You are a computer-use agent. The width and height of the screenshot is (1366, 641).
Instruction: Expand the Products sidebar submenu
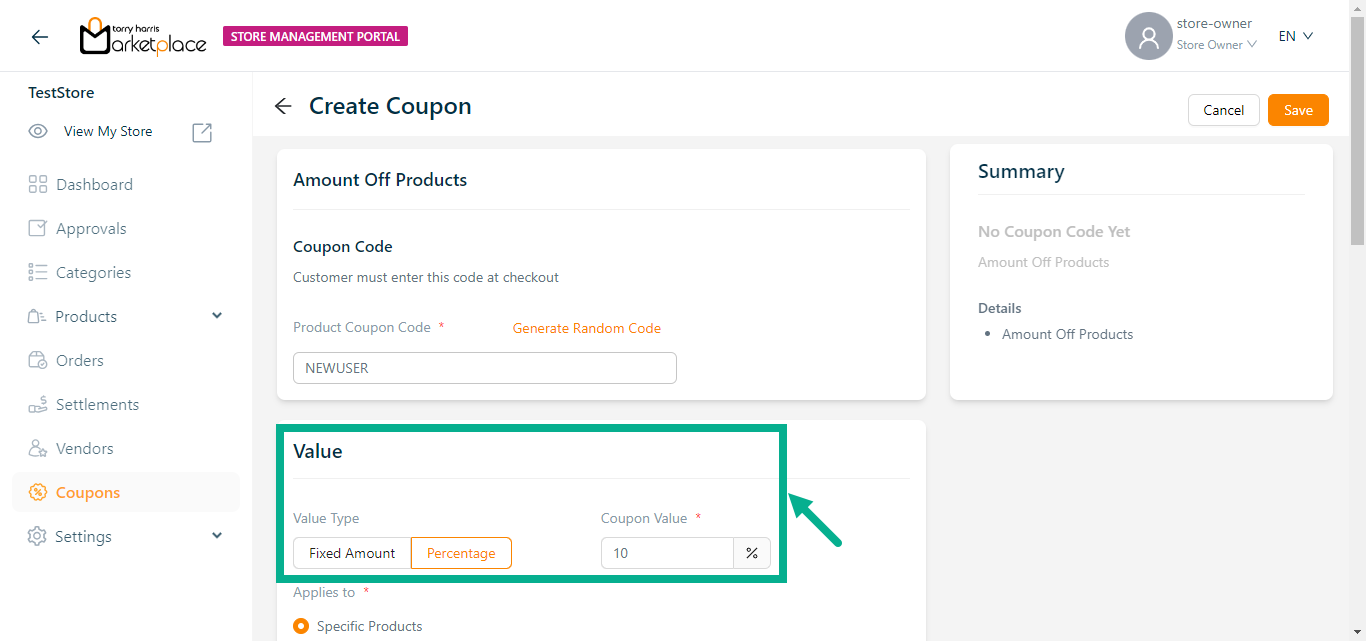tap(217, 316)
